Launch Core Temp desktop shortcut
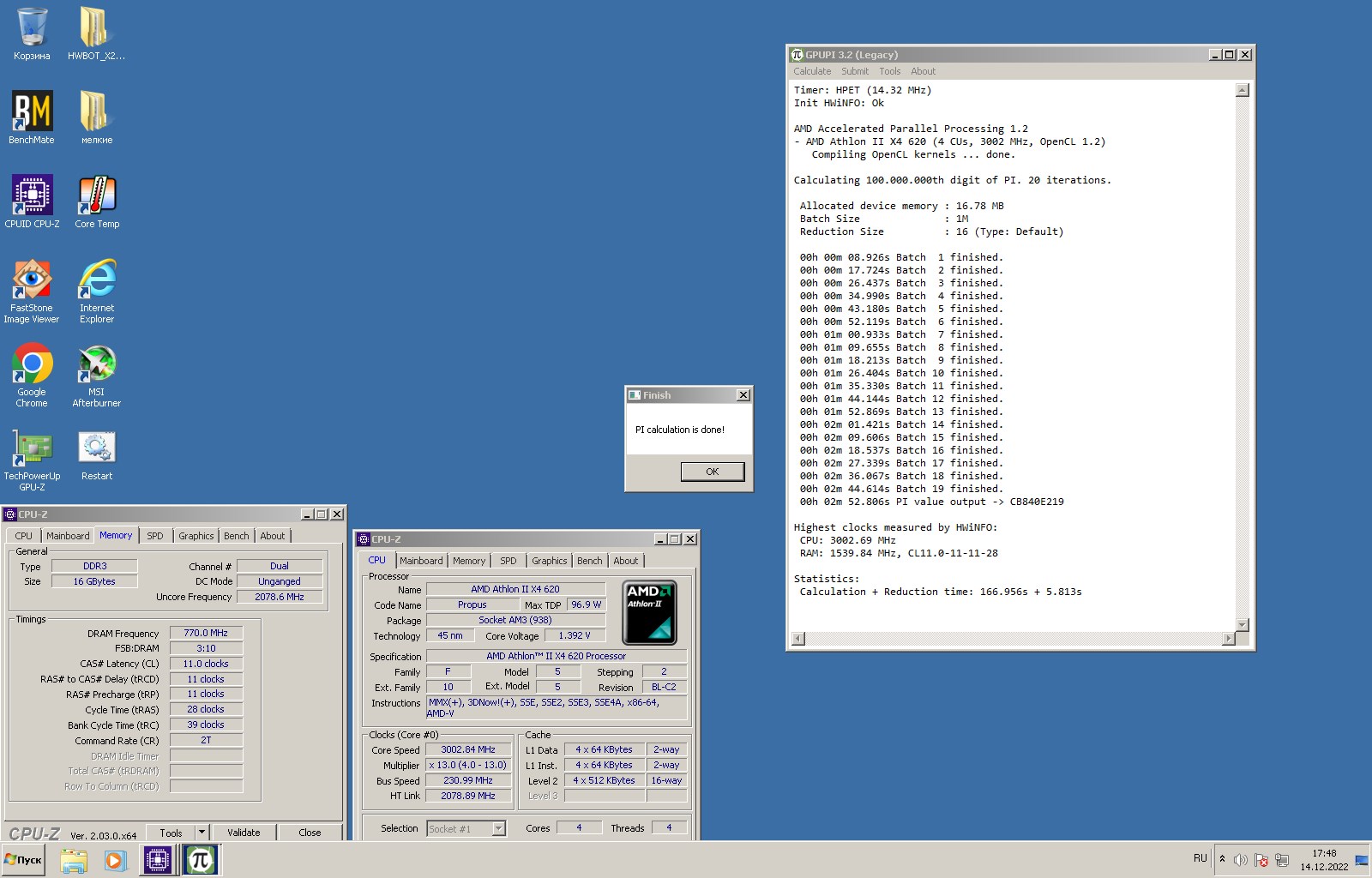Screen dimensions: 1372x878 click(96, 202)
